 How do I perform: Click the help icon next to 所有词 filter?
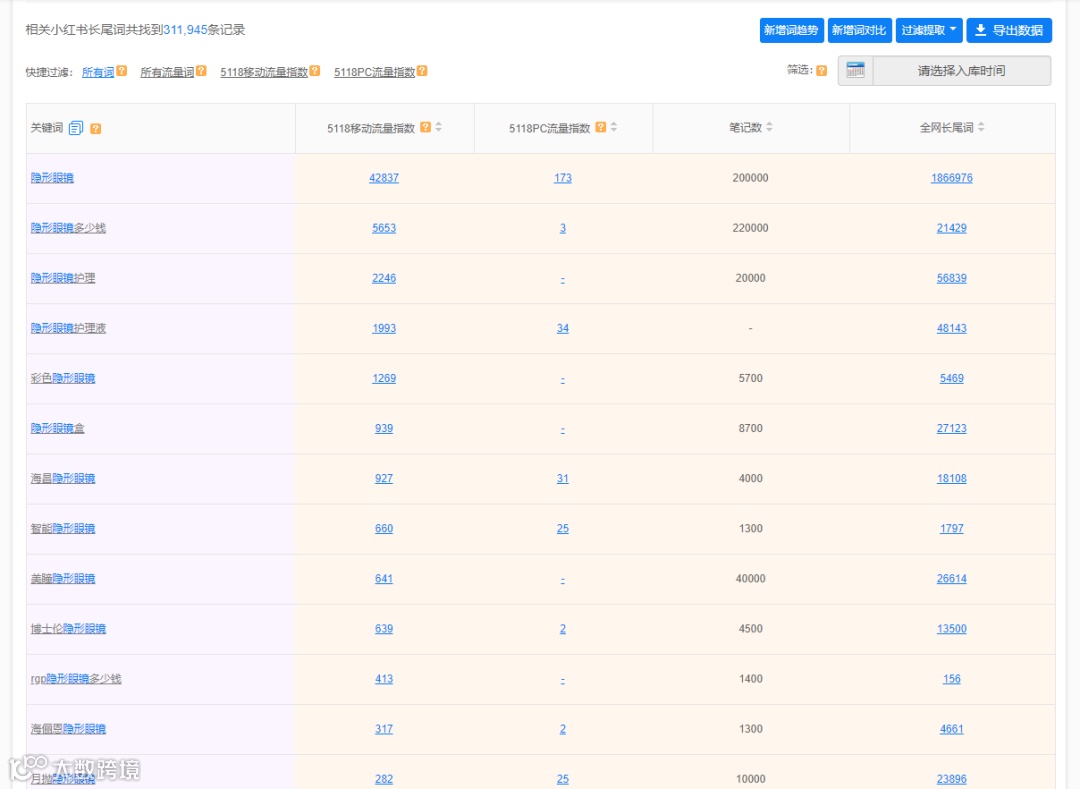click(122, 70)
